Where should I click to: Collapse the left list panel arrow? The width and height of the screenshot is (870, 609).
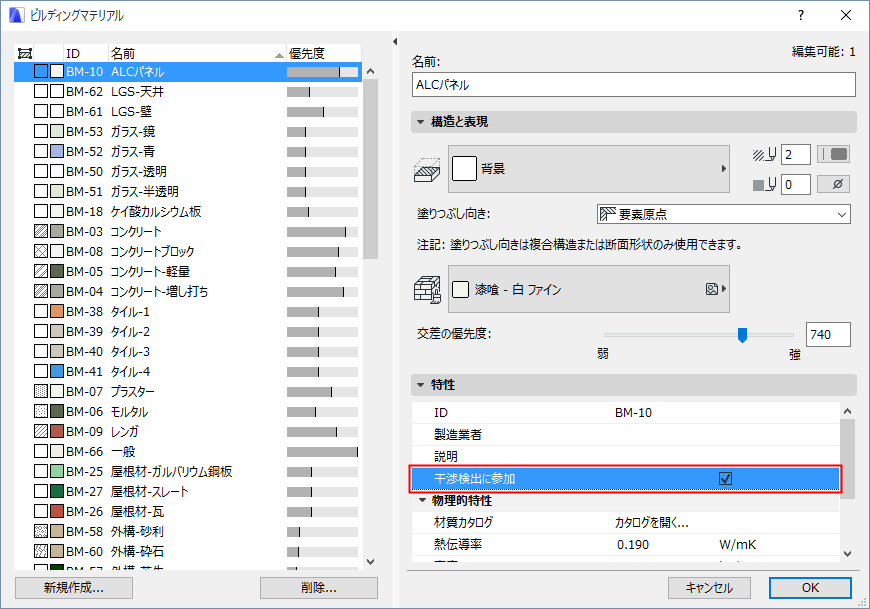(x=395, y=42)
